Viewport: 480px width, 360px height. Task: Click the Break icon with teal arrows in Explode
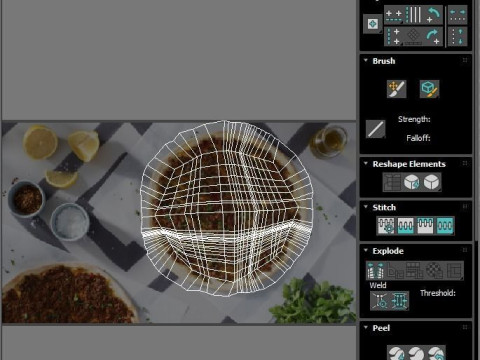tap(376, 270)
